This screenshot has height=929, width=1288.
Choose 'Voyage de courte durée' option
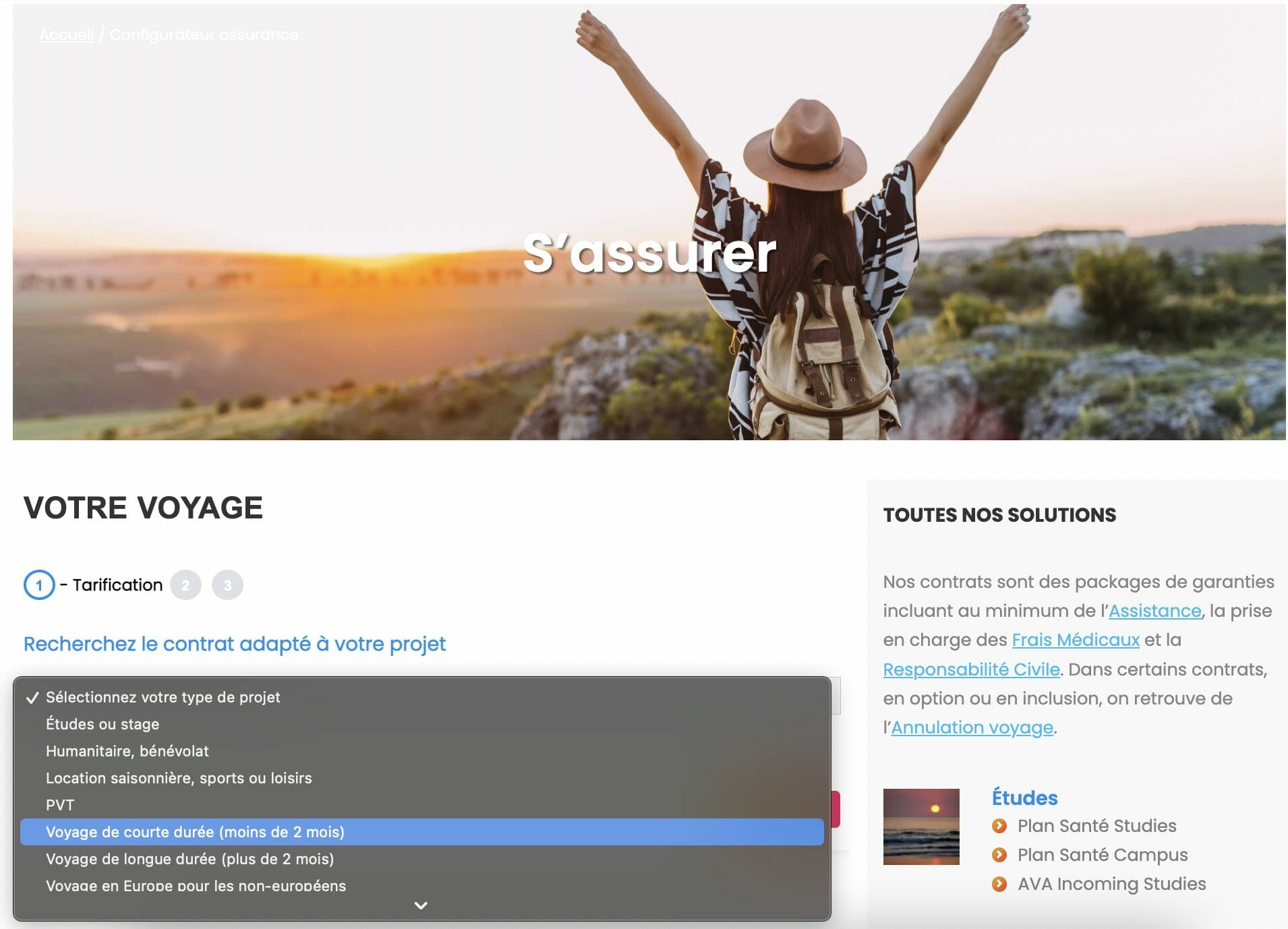click(195, 832)
